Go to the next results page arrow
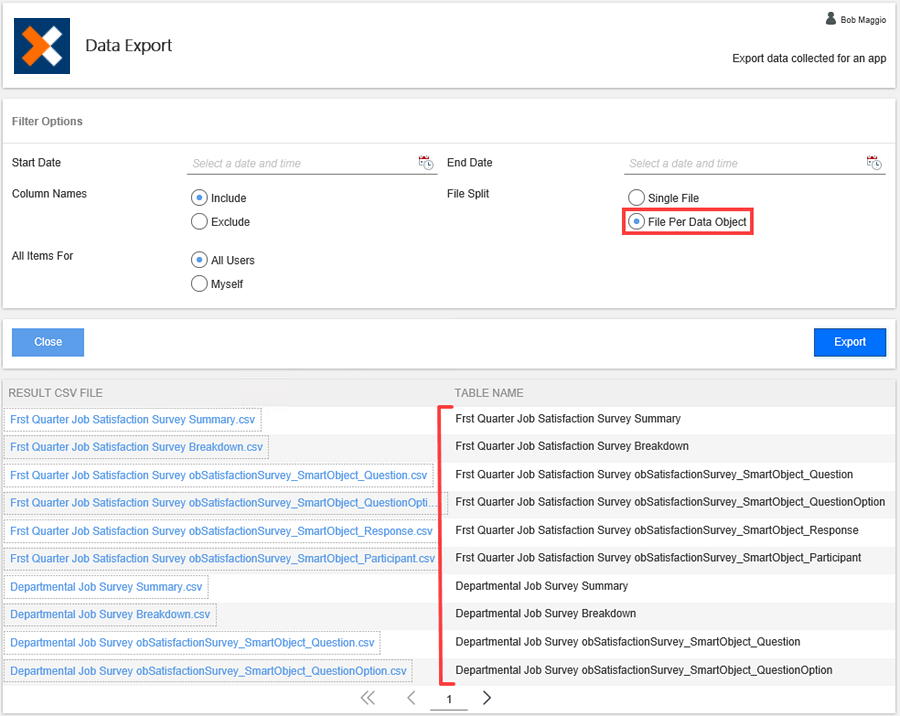 click(x=487, y=698)
